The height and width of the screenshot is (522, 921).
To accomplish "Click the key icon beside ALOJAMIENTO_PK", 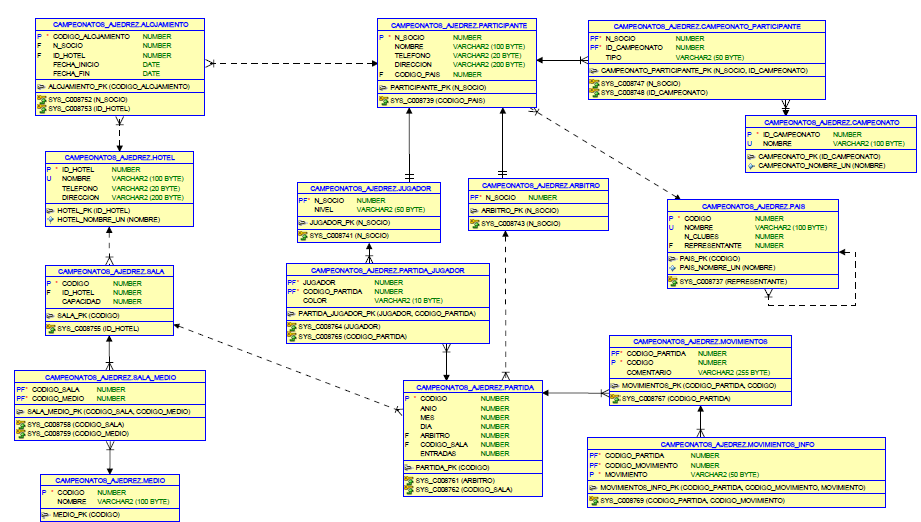I will pos(42,87).
